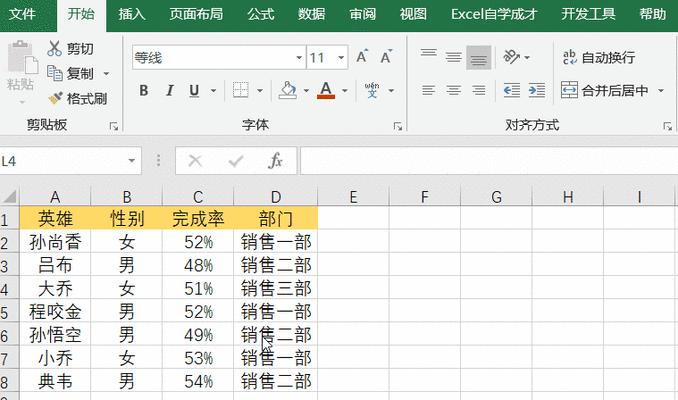Center text horizontally

click(454, 90)
